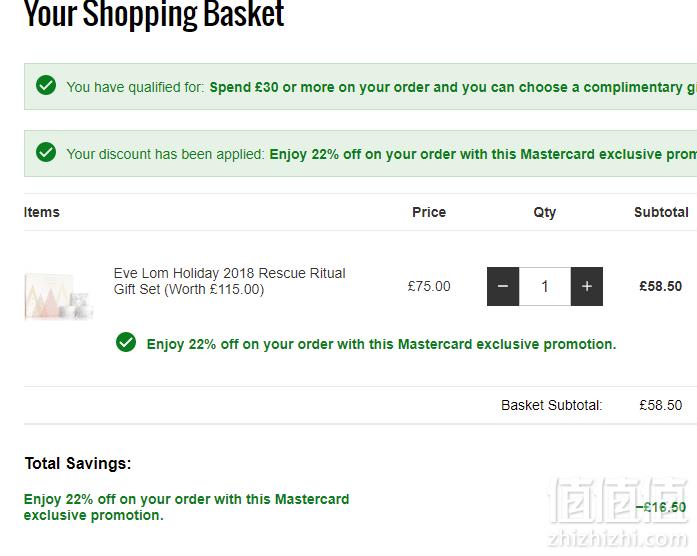Click the bold £58.50 item subtotal
The image size is (697, 556).
tap(661, 286)
